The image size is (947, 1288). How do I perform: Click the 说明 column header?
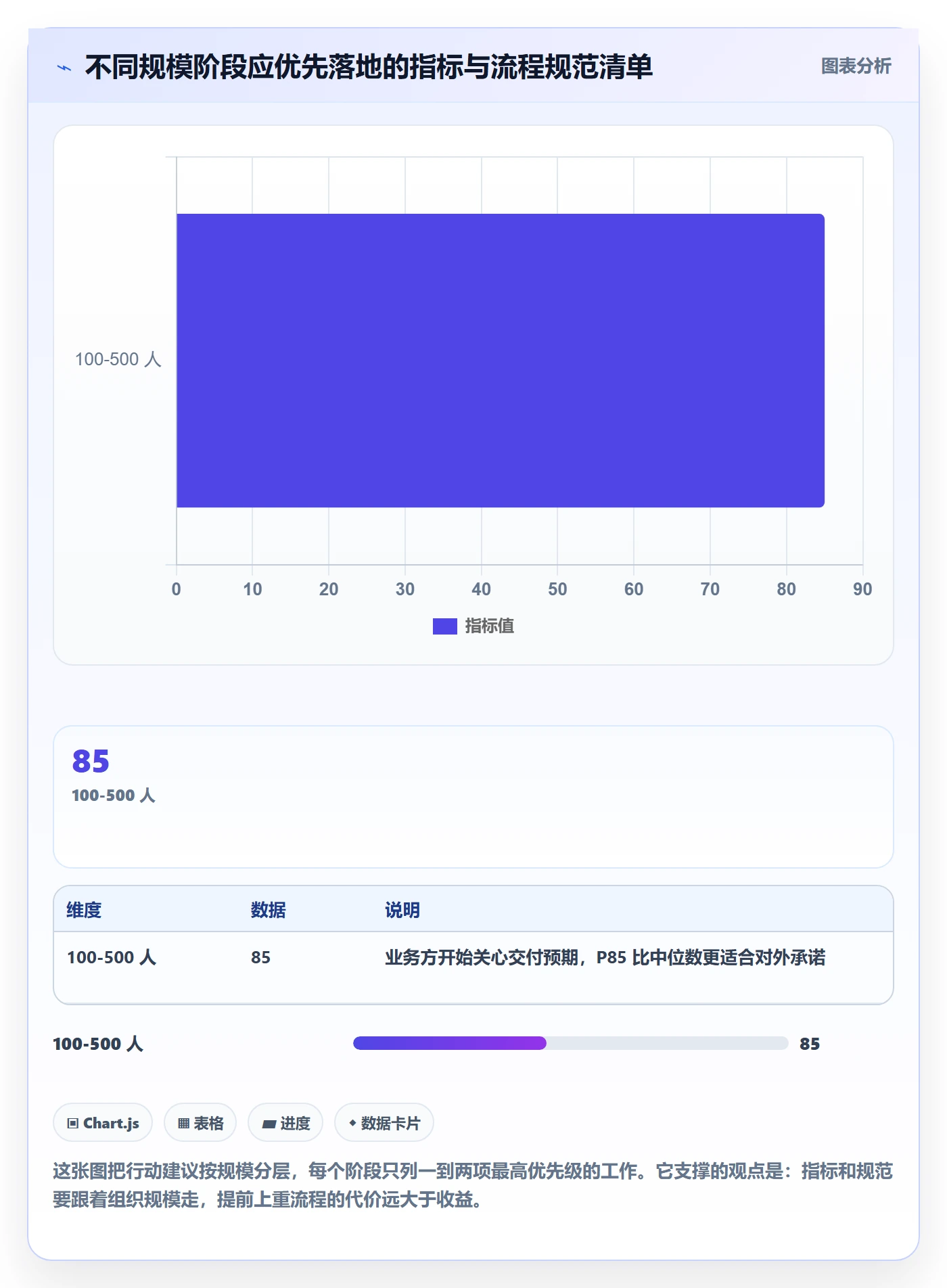click(x=402, y=910)
